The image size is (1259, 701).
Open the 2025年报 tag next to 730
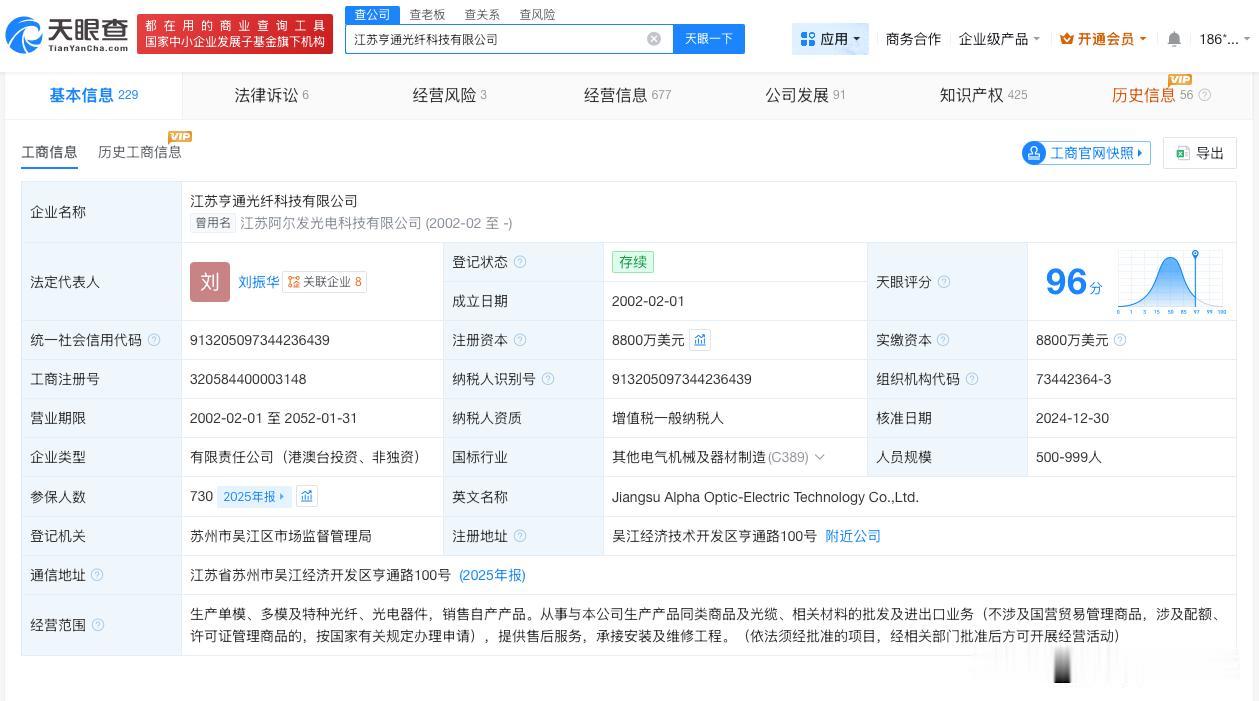pos(254,496)
